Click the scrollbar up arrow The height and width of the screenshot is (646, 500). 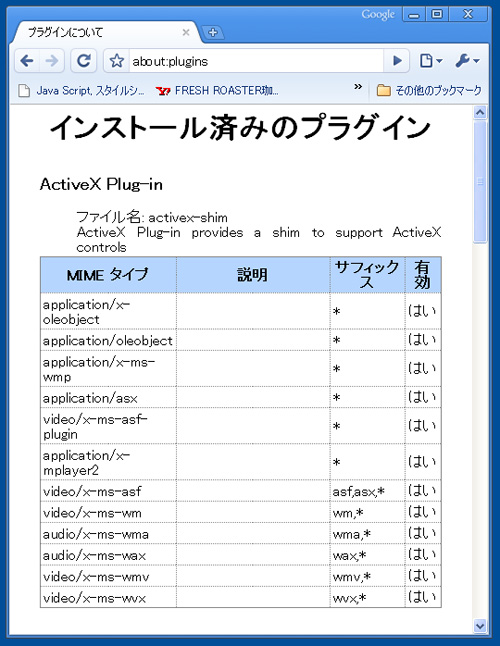coord(480,112)
